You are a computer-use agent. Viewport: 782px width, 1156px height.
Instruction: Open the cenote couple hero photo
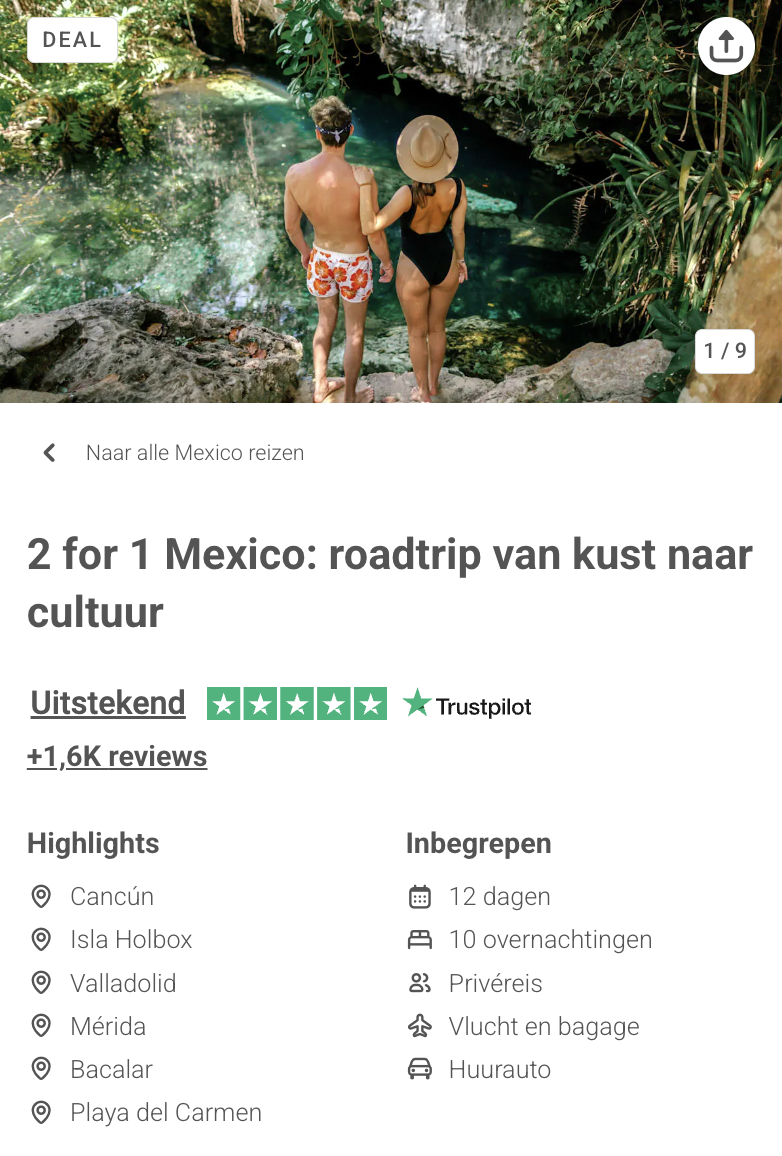pos(391,201)
